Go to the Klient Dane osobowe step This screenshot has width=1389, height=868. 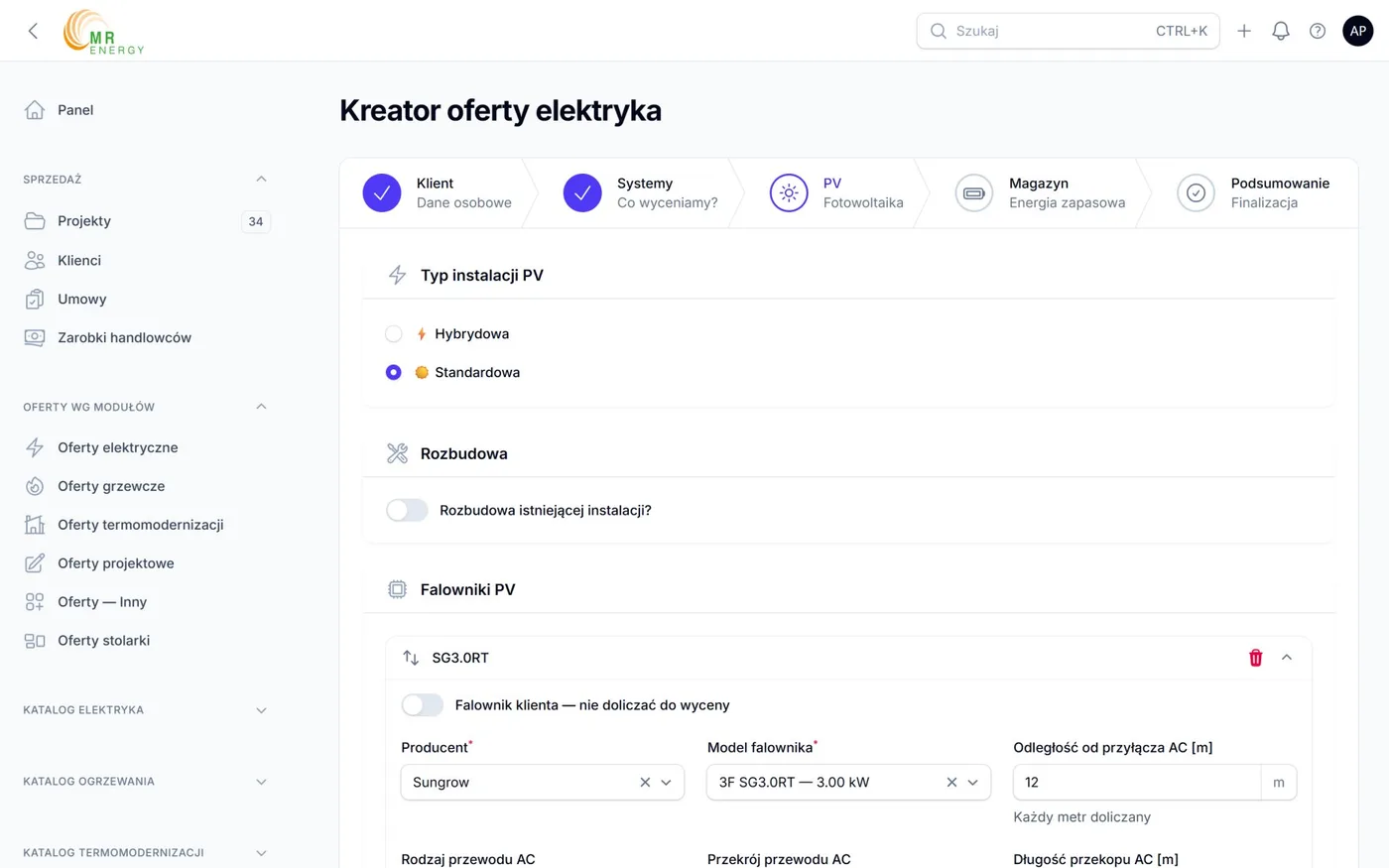click(438, 193)
